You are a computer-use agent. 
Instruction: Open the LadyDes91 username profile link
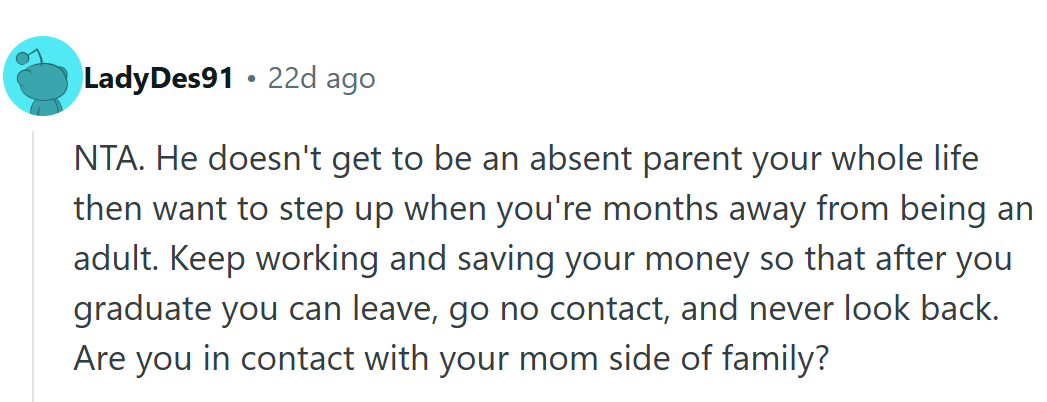tap(158, 78)
